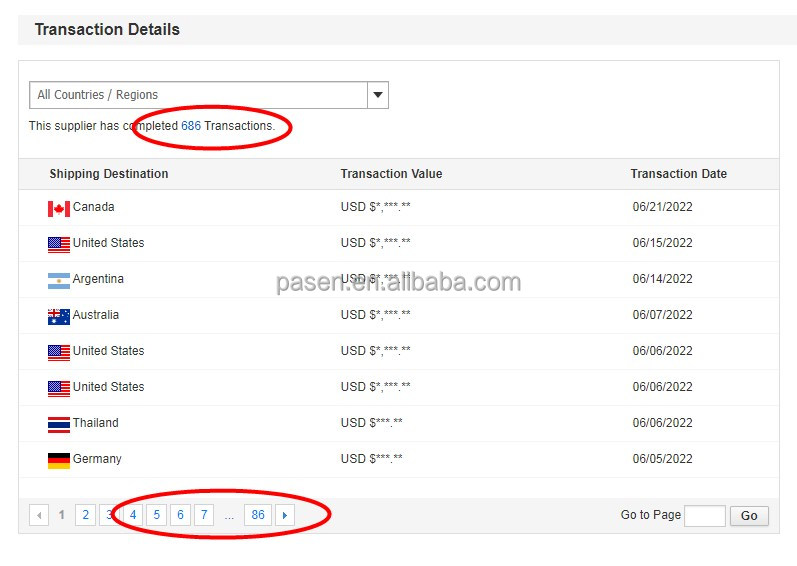This screenshot has width=797, height=566.
Task: Go to page 2 of transactions
Action: point(86,515)
